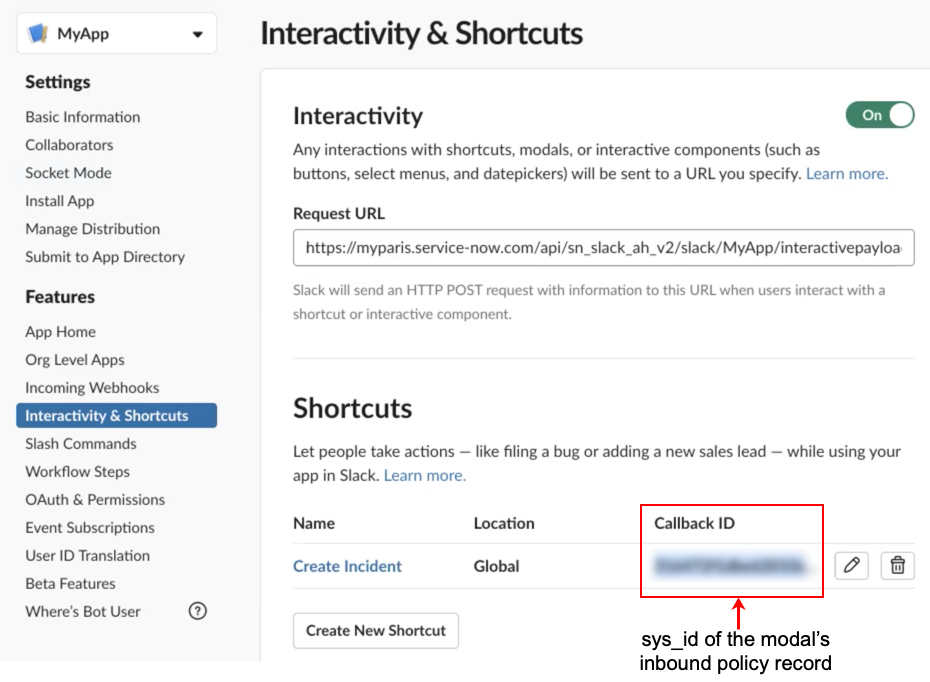Click the MyApp app icon
The image size is (930, 682).
[38, 33]
